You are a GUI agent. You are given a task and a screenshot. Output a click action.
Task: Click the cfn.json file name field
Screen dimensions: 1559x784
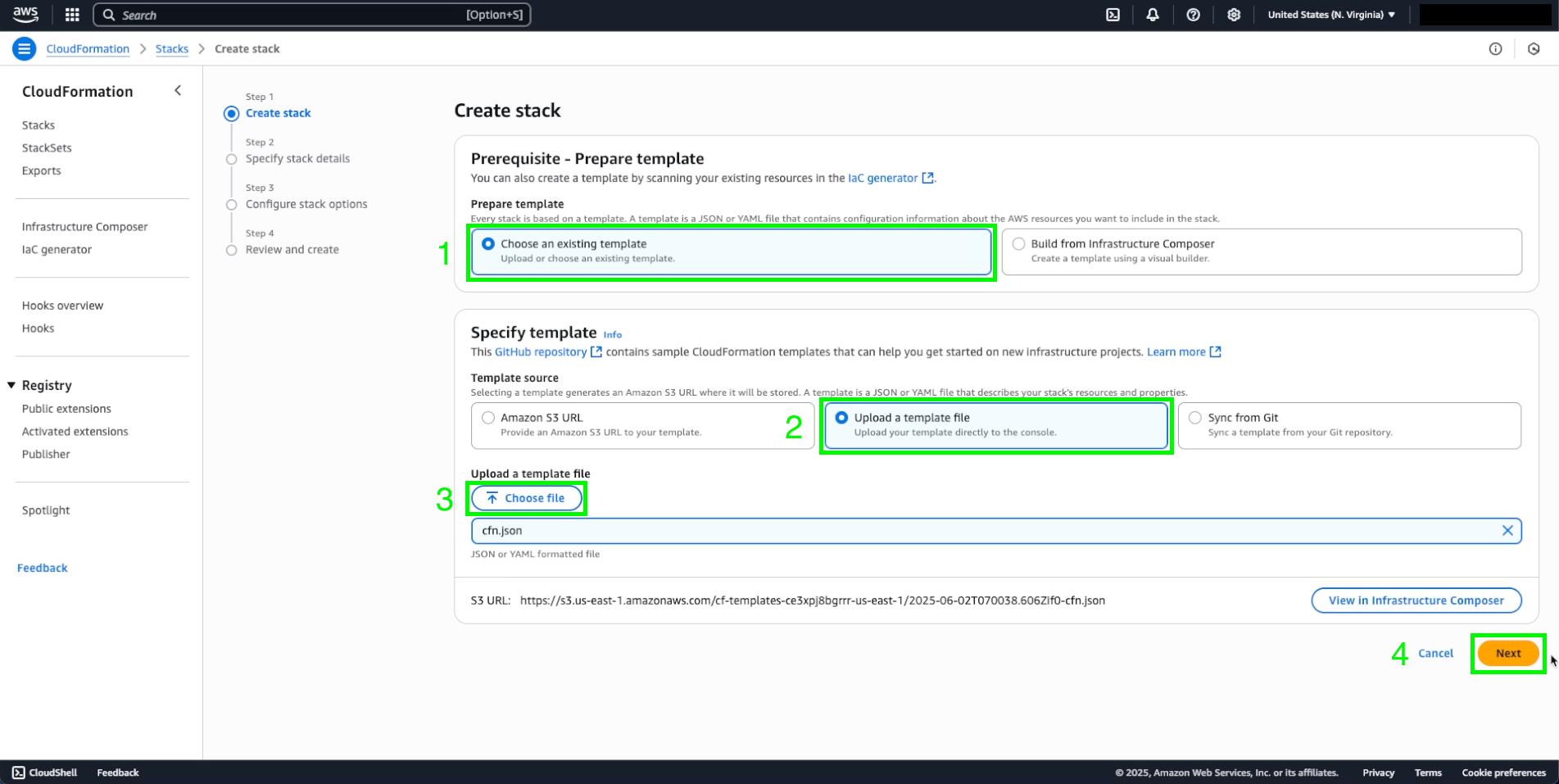pos(996,531)
